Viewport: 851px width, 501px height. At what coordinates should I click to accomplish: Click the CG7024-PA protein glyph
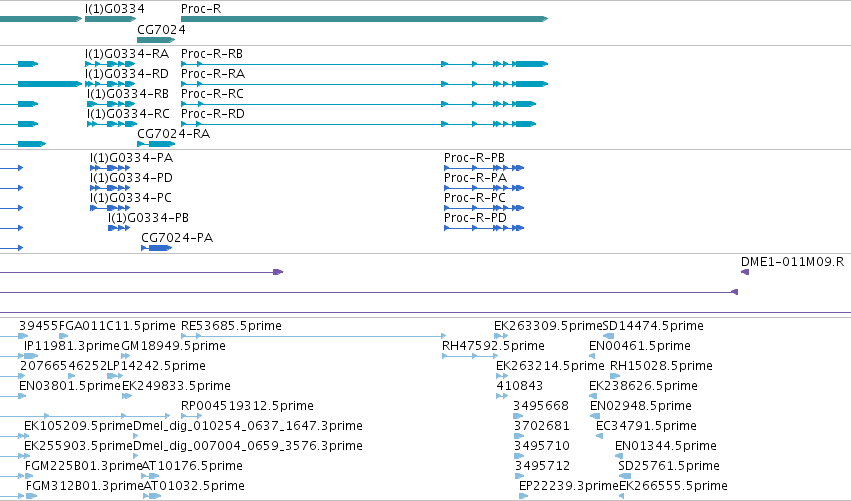point(156,248)
